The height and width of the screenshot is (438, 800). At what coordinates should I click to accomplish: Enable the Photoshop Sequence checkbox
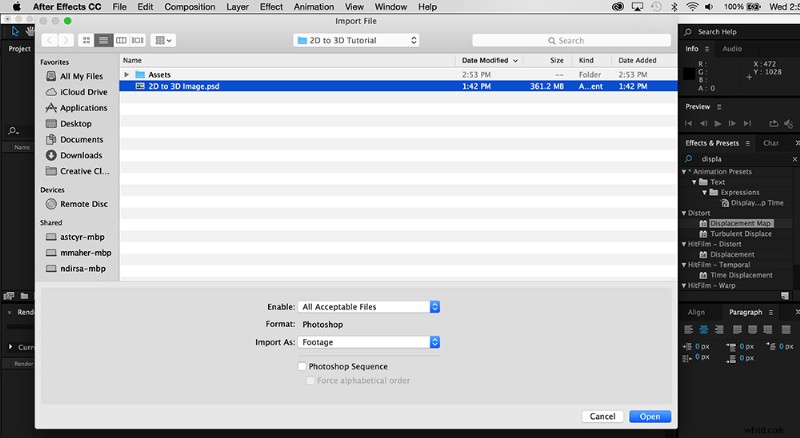[x=302, y=367]
